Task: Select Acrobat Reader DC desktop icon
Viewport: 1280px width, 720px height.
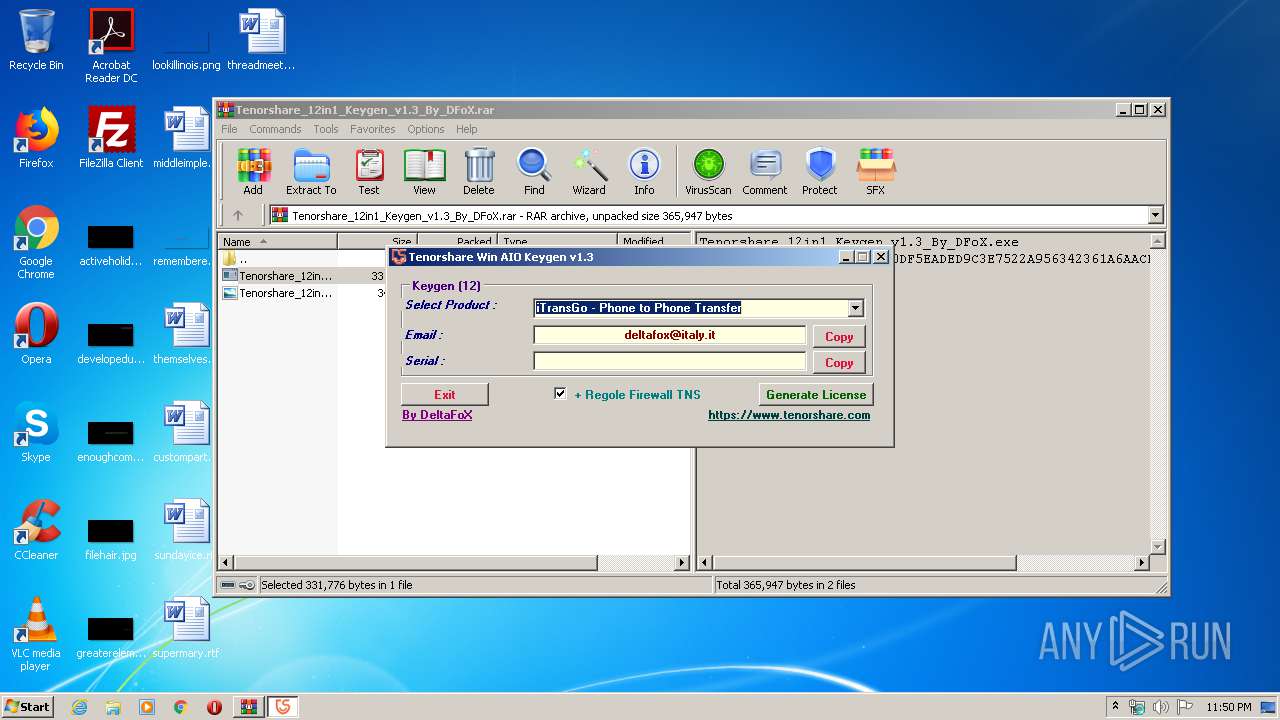Action: (111, 46)
